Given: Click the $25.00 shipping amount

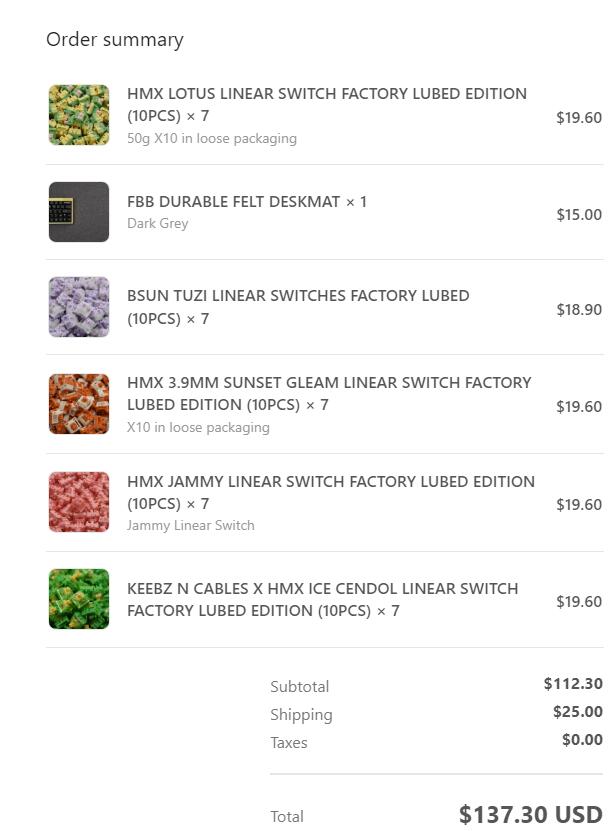Looking at the screenshot, I should coord(578,711).
